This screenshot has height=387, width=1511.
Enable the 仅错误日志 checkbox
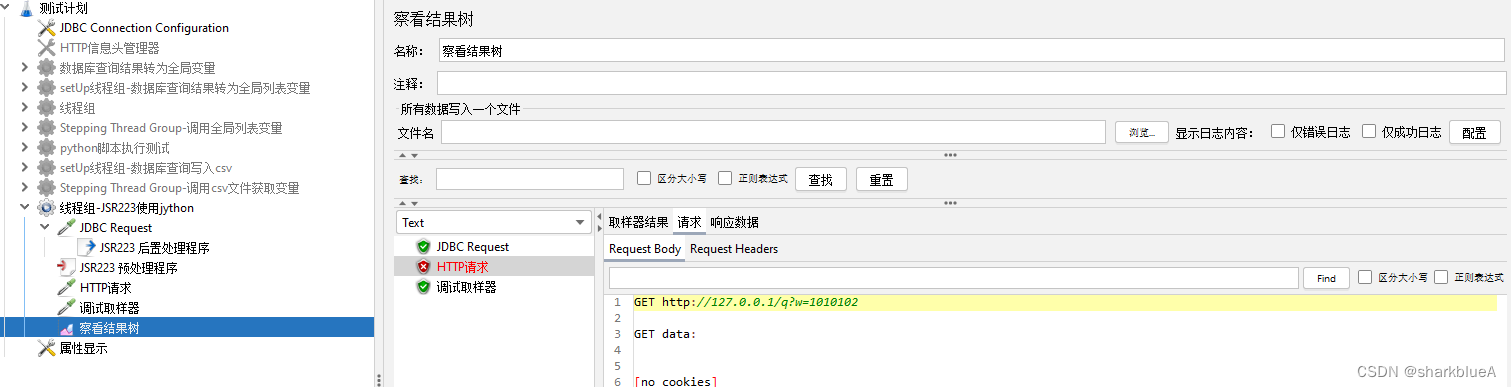(x=1278, y=131)
